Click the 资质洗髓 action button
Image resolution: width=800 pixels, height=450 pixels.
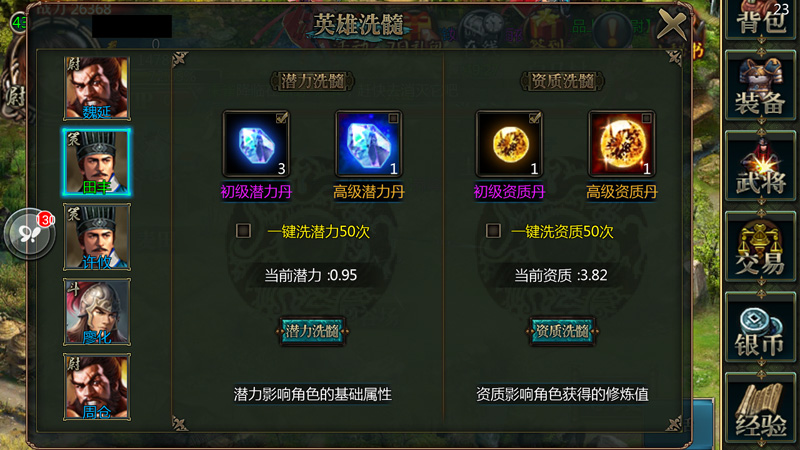(x=562, y=331)
